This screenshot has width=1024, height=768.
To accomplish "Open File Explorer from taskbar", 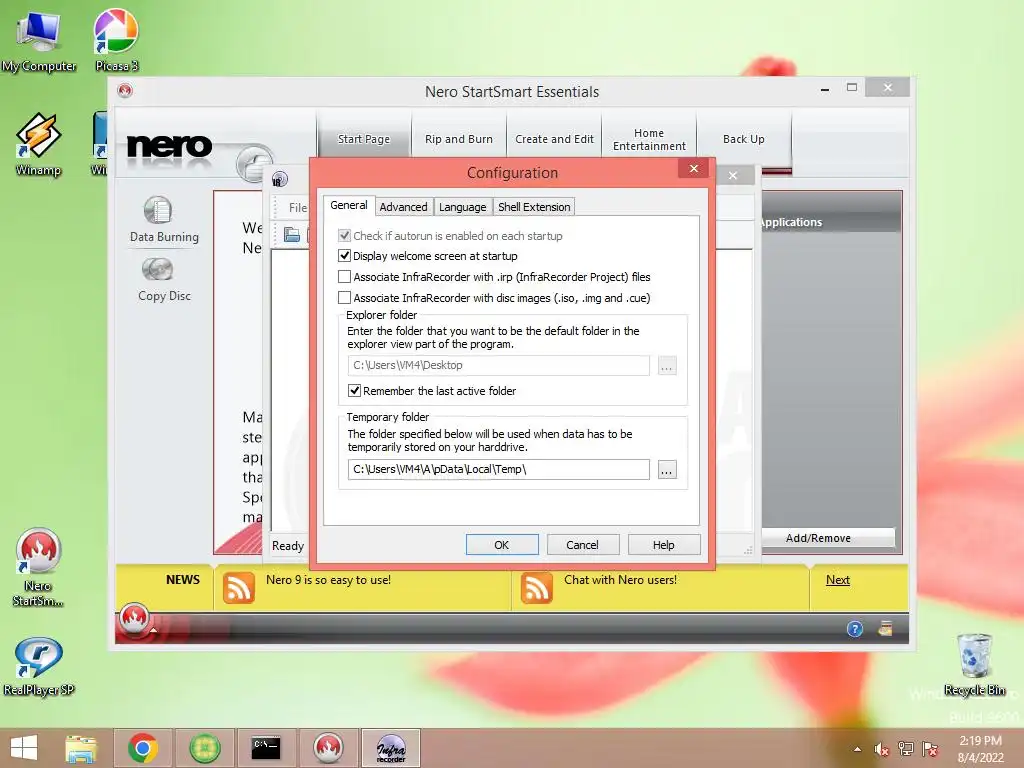I will 81,748.
